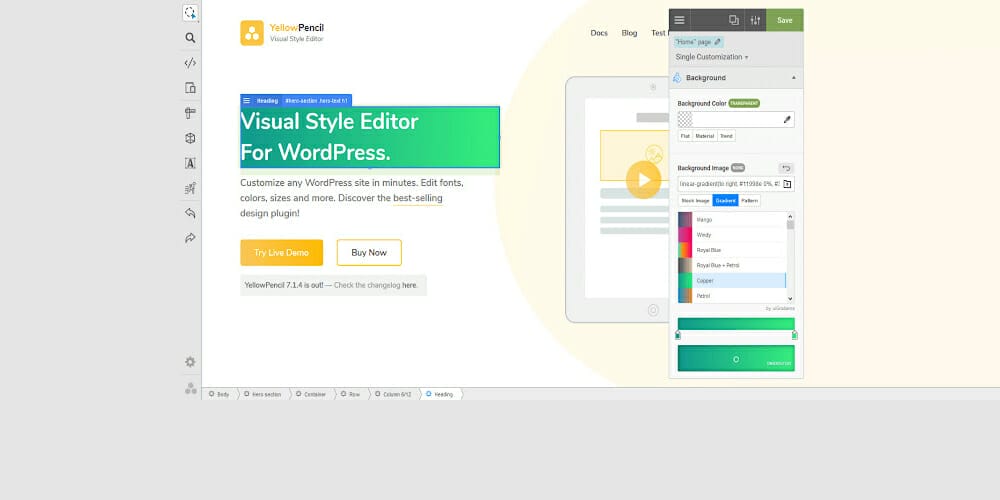This screenshot has width=1000, height=500.
Task: Select Body in the breadcrumb bar
Action: (x=219, y=394)
